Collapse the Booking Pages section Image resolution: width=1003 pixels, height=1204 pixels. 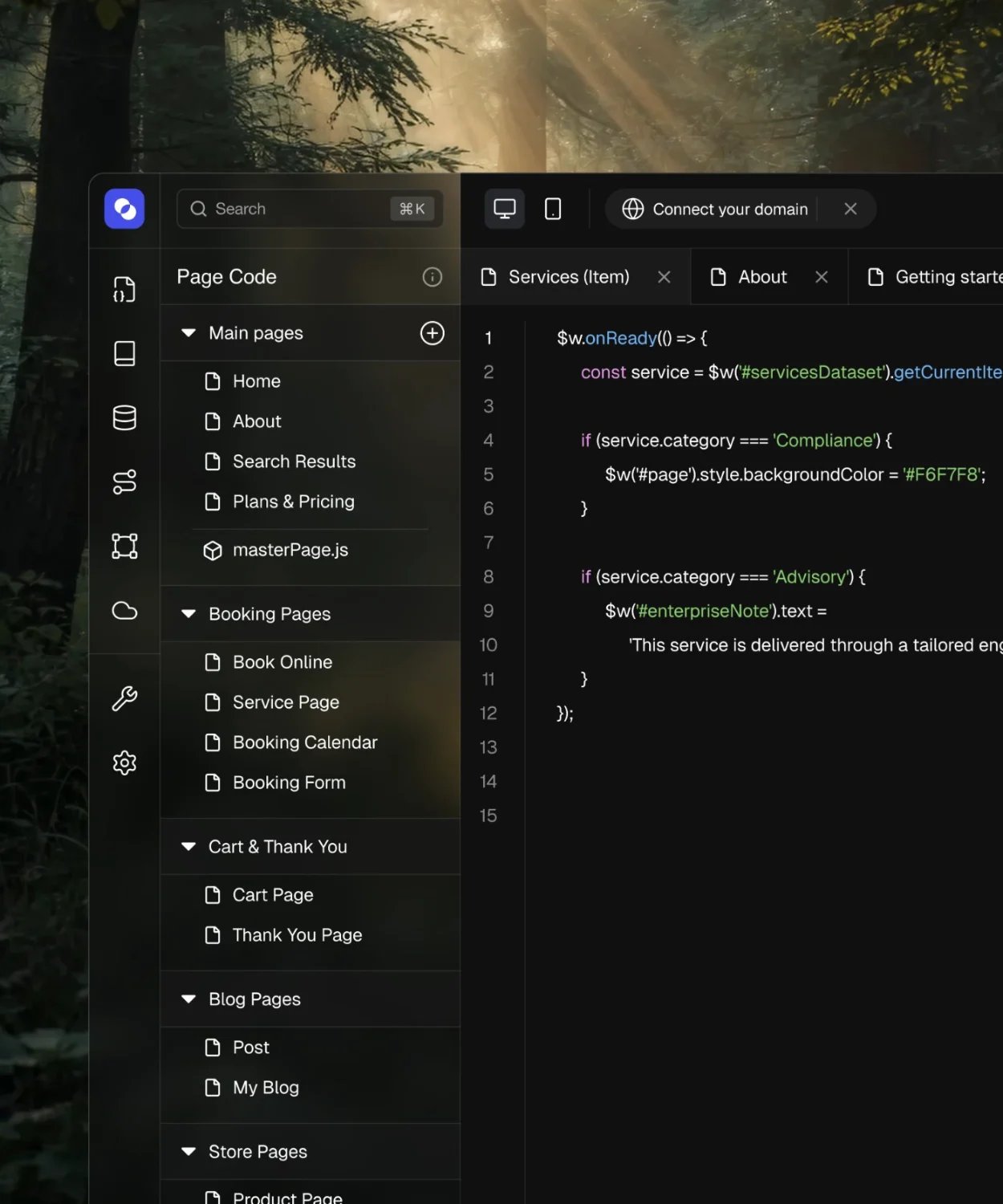pos(189,613)
